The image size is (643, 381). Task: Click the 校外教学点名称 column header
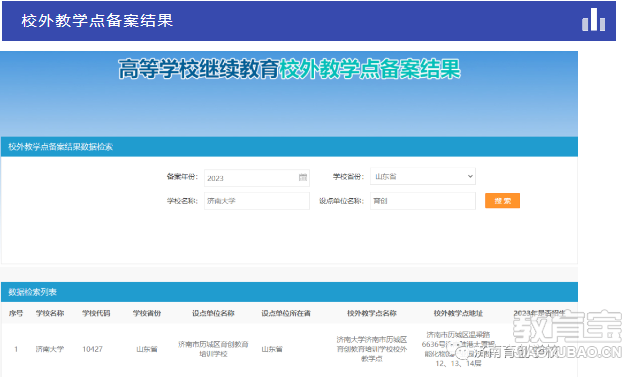tap(372, 313)
